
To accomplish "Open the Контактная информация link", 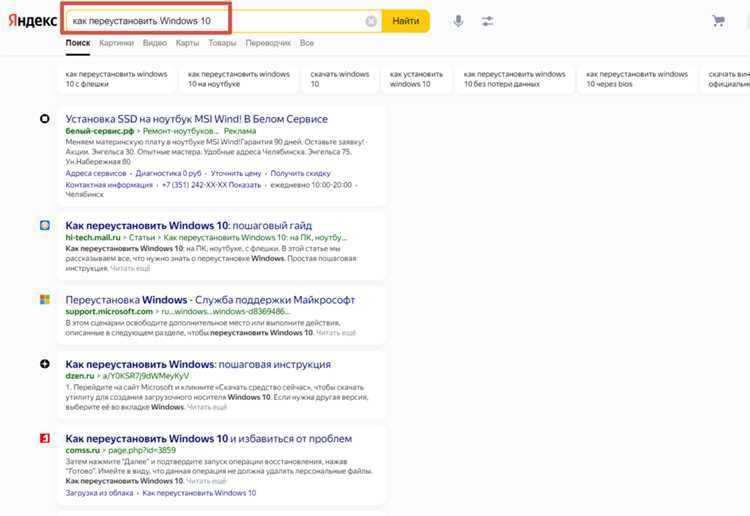I will (109, 185).
